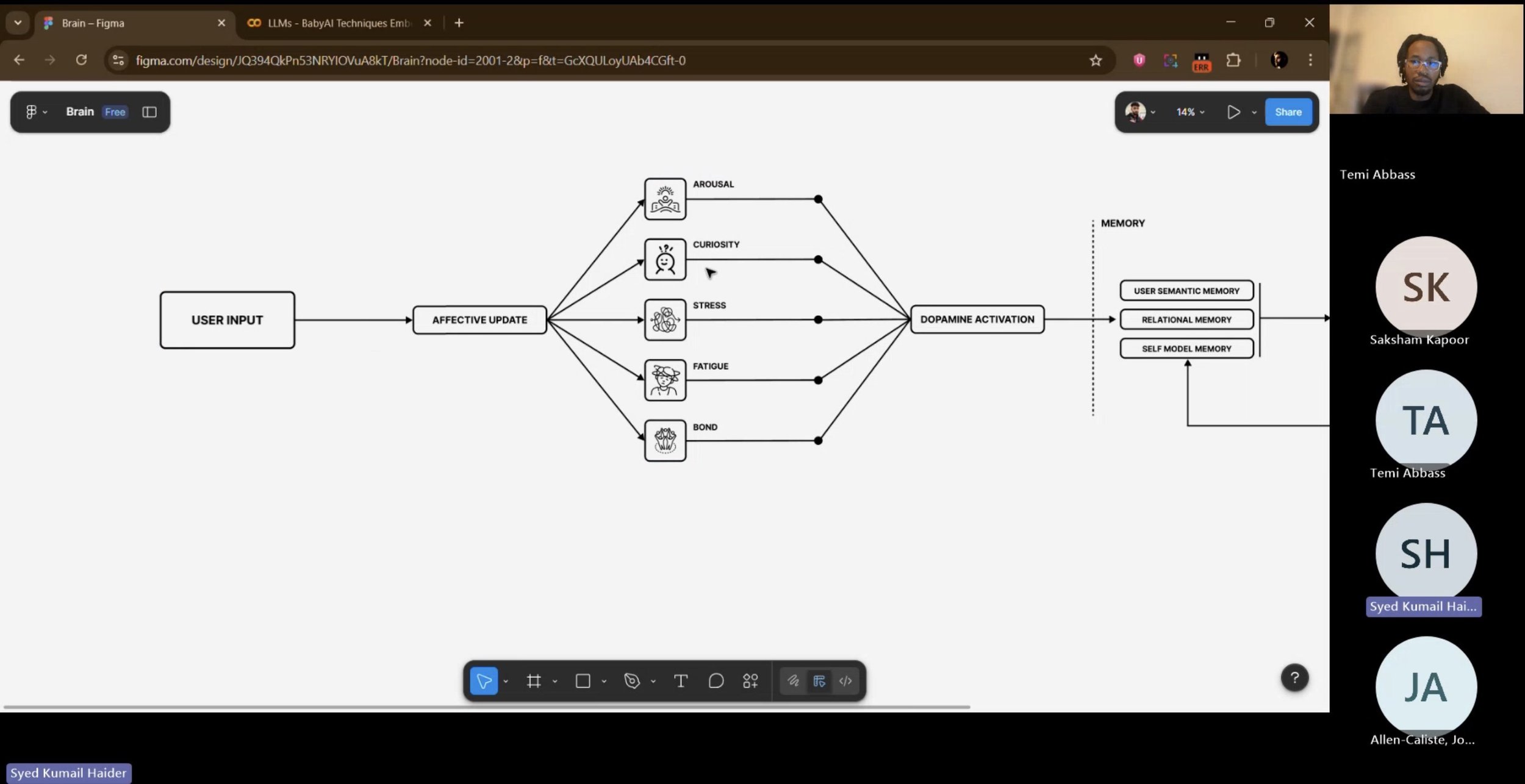
Task: Toggle Dev Mode code icon
Action: [x=845, y=681]
